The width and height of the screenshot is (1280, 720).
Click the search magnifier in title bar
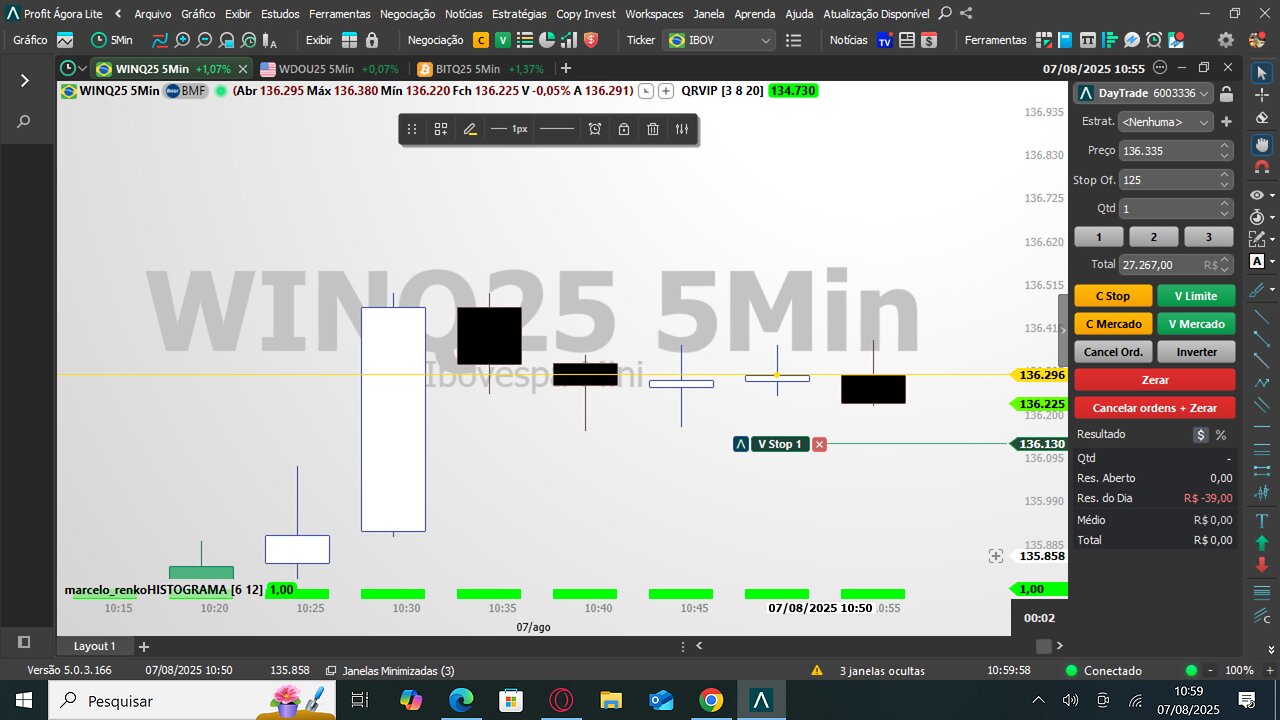945,14
